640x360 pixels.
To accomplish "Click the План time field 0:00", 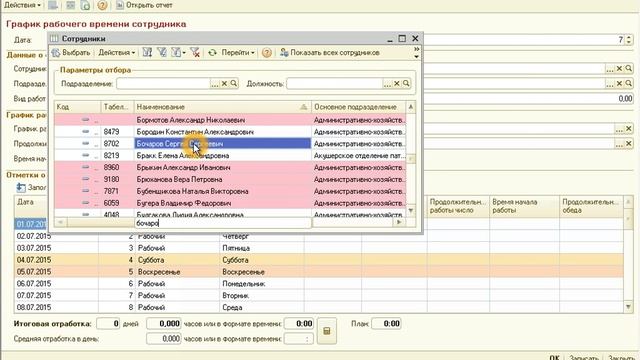I will click(387, 324).
